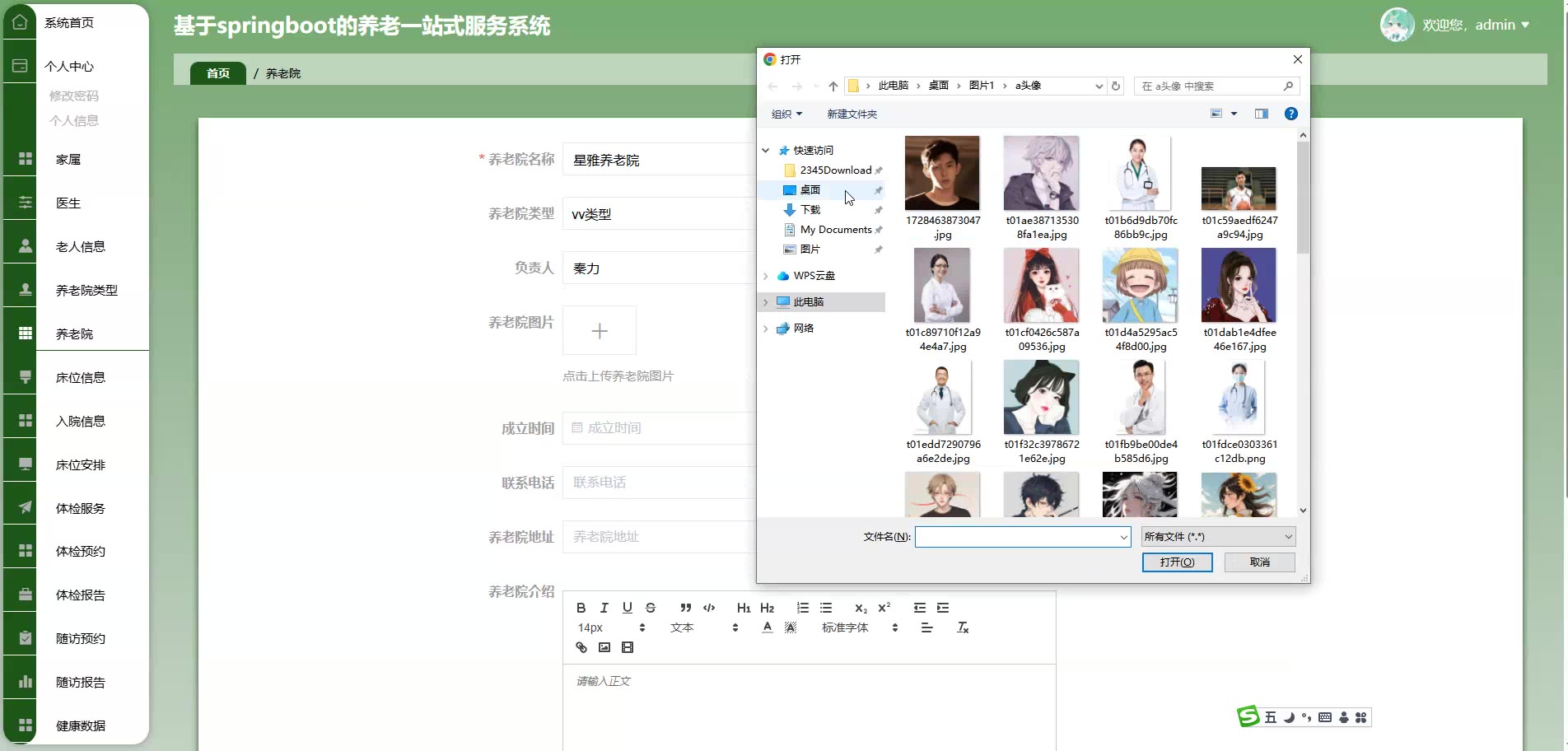Open the 文本 heading style dropdown
Viewport: 1568px width, 751px height.
point(704,627)
